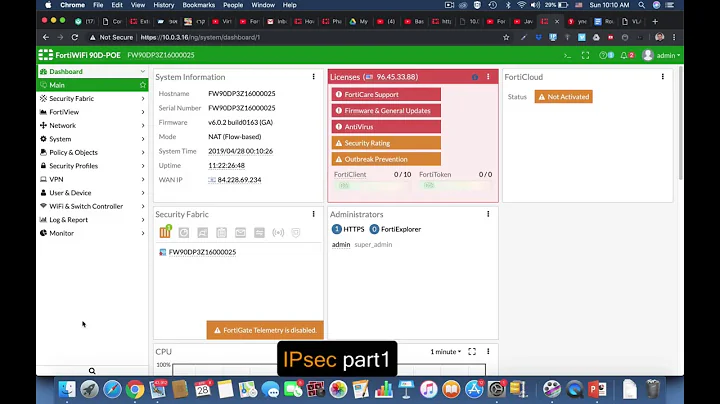Click Outbreak Prevention license button
This screenshot has height=404, width=720.
tap(386, 159)
